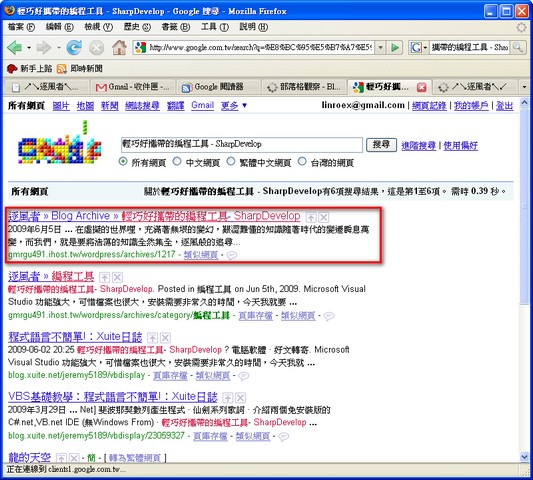Screen dimensions: 533x480
Task: Click the 登出 sign out link
Action: pos(504,106)
